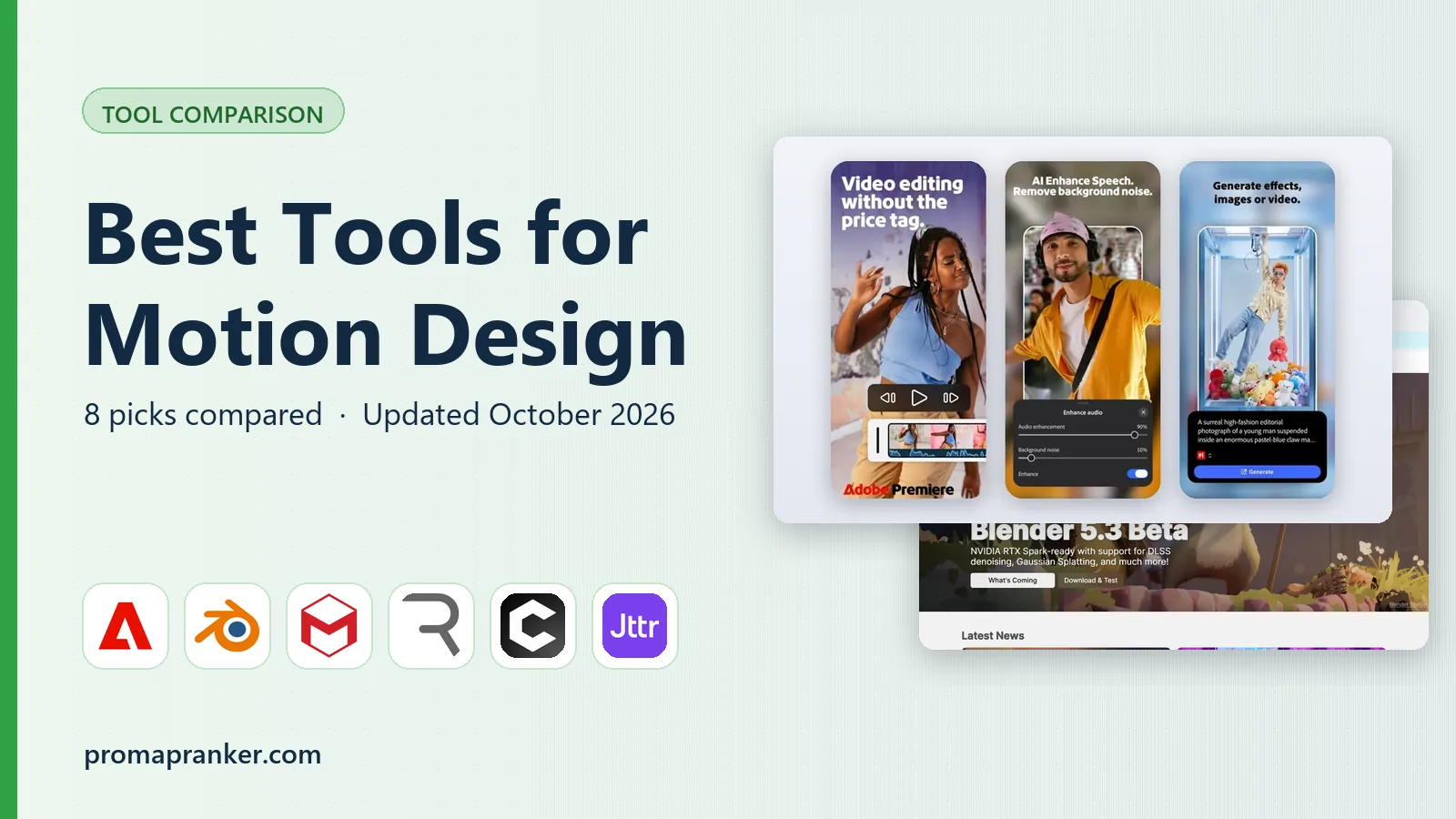Click the video timeline clip thumbnail
This screenshot has height=819, width=1456.
tap(936, 440)
